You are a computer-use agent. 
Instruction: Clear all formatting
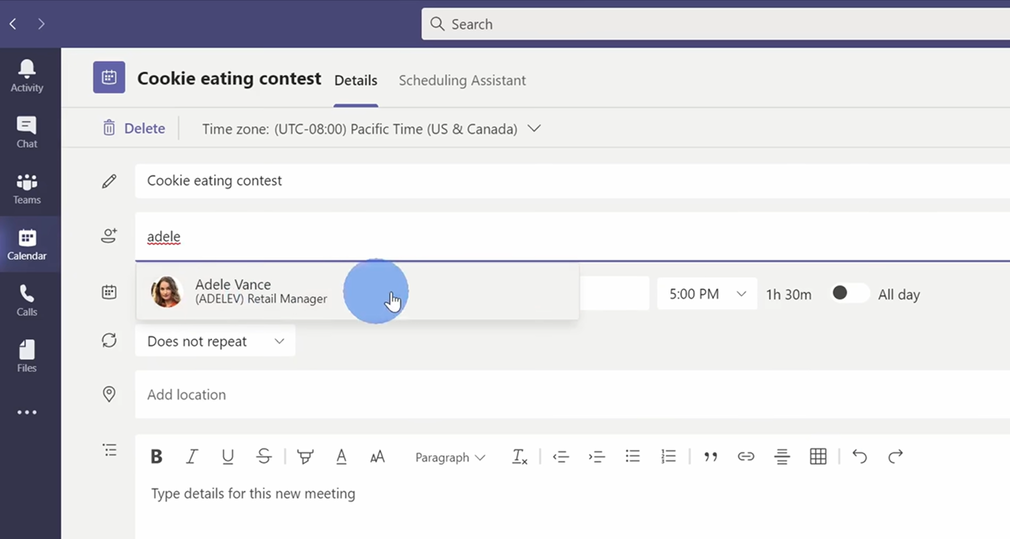[519, 457]
